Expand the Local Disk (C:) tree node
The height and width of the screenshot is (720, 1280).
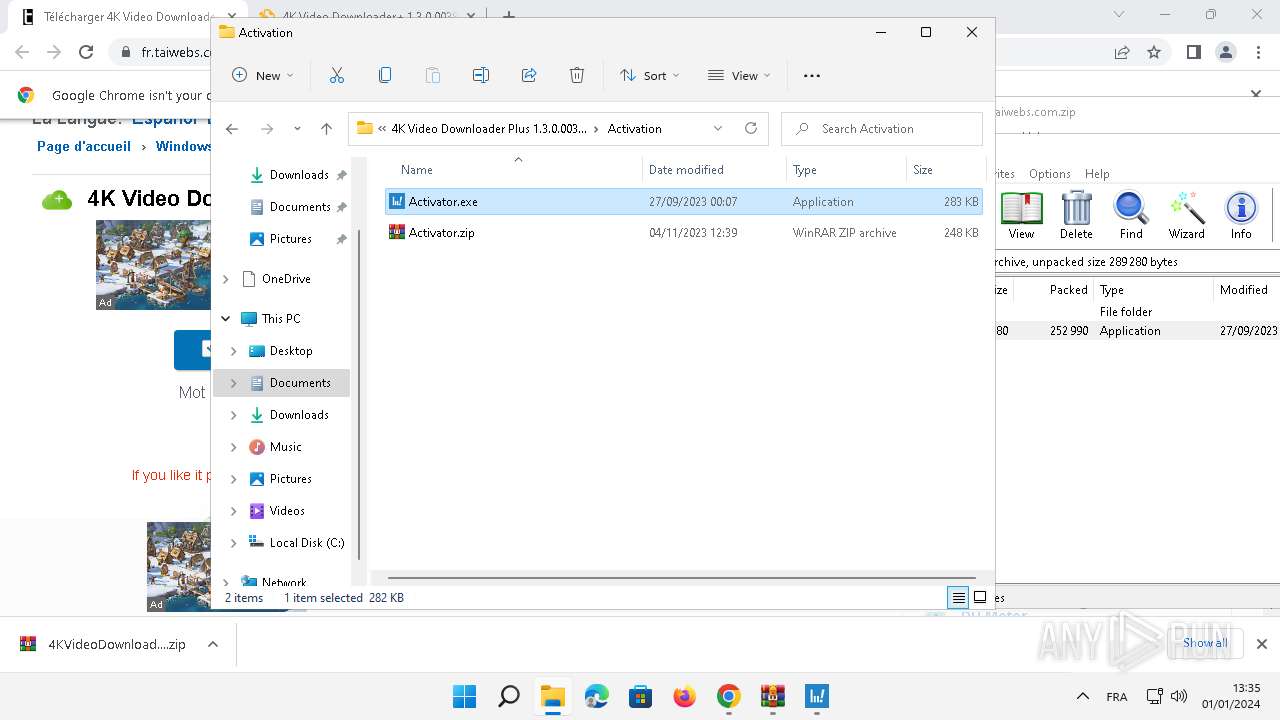click(234, 543)
